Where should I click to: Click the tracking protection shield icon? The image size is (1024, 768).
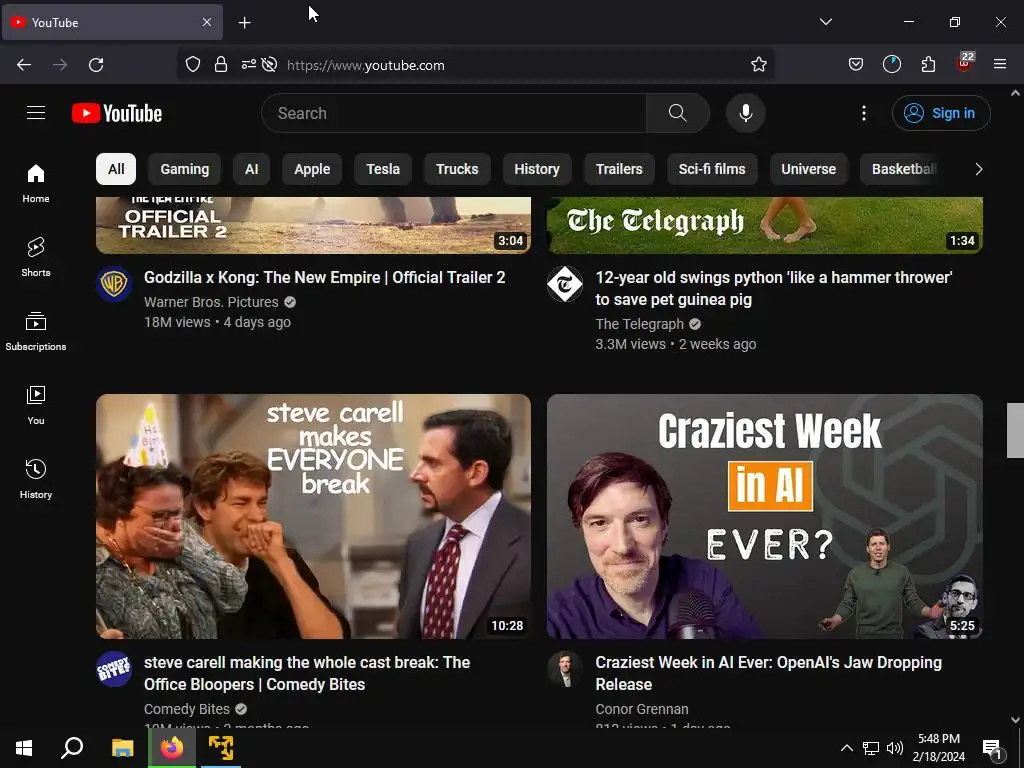(x=193, y=65)
